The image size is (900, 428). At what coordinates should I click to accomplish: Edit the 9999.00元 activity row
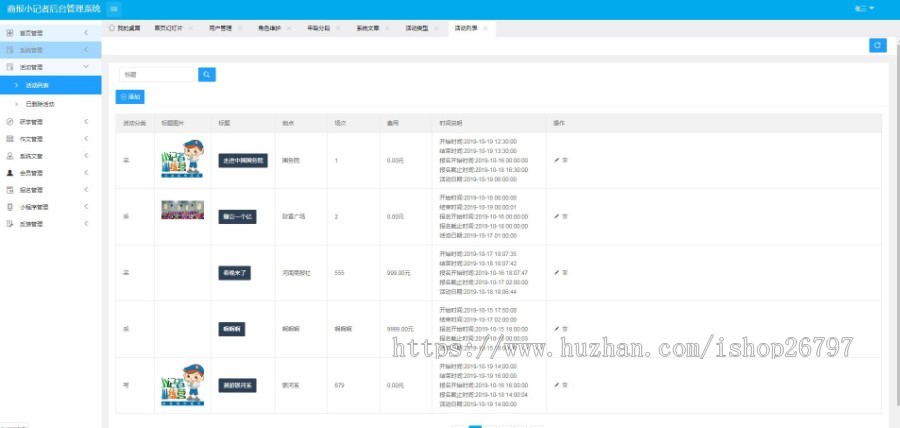pyautogui.click(x=556, y=329)
